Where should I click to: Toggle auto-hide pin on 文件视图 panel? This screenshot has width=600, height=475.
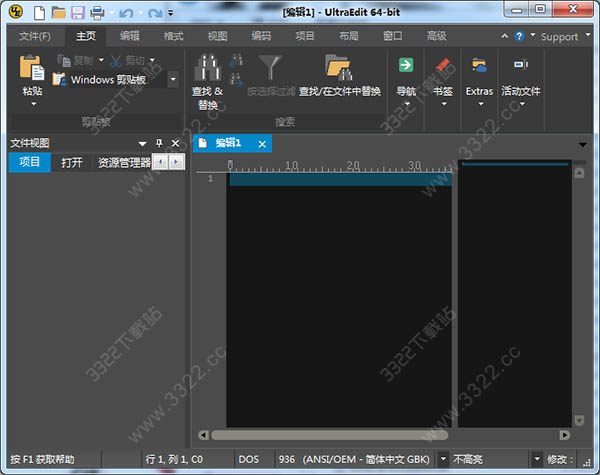pyautogui.click(x=159, y=143)
